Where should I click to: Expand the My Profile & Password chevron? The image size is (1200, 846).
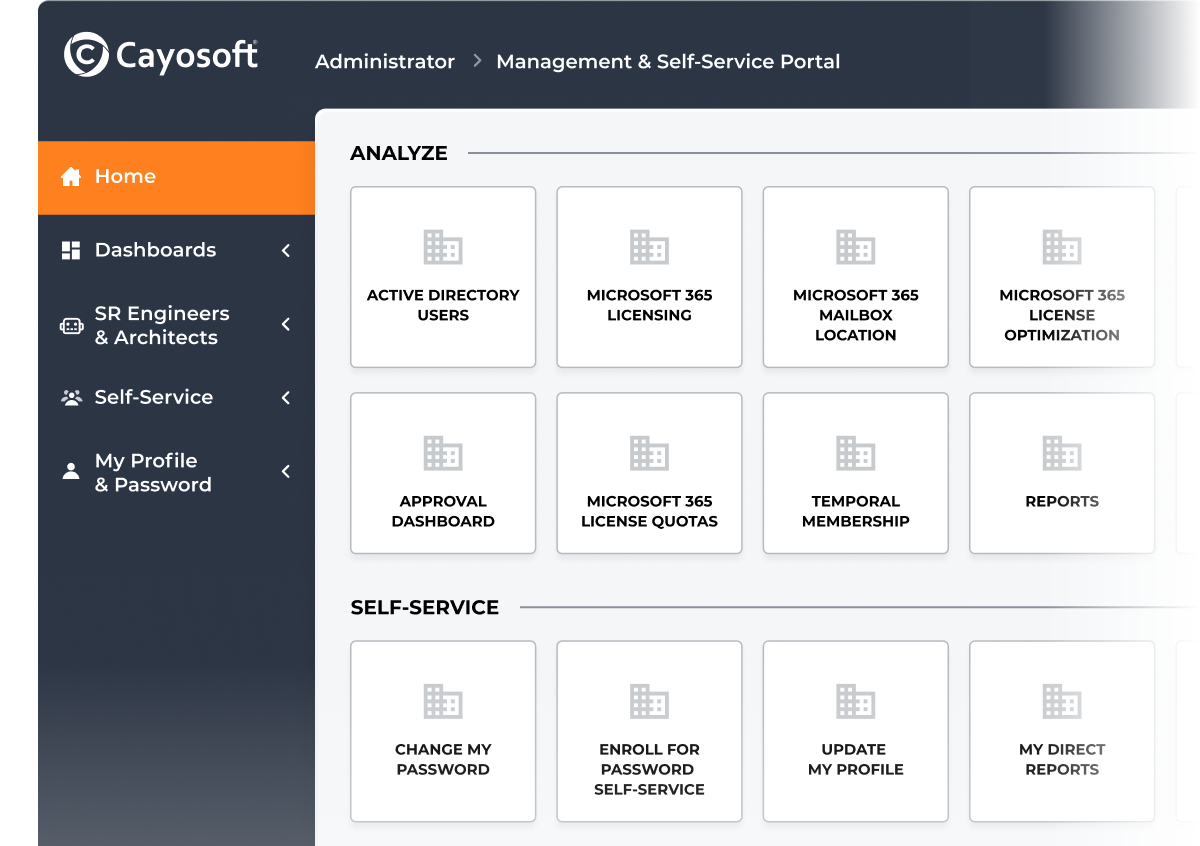[286, 471]
